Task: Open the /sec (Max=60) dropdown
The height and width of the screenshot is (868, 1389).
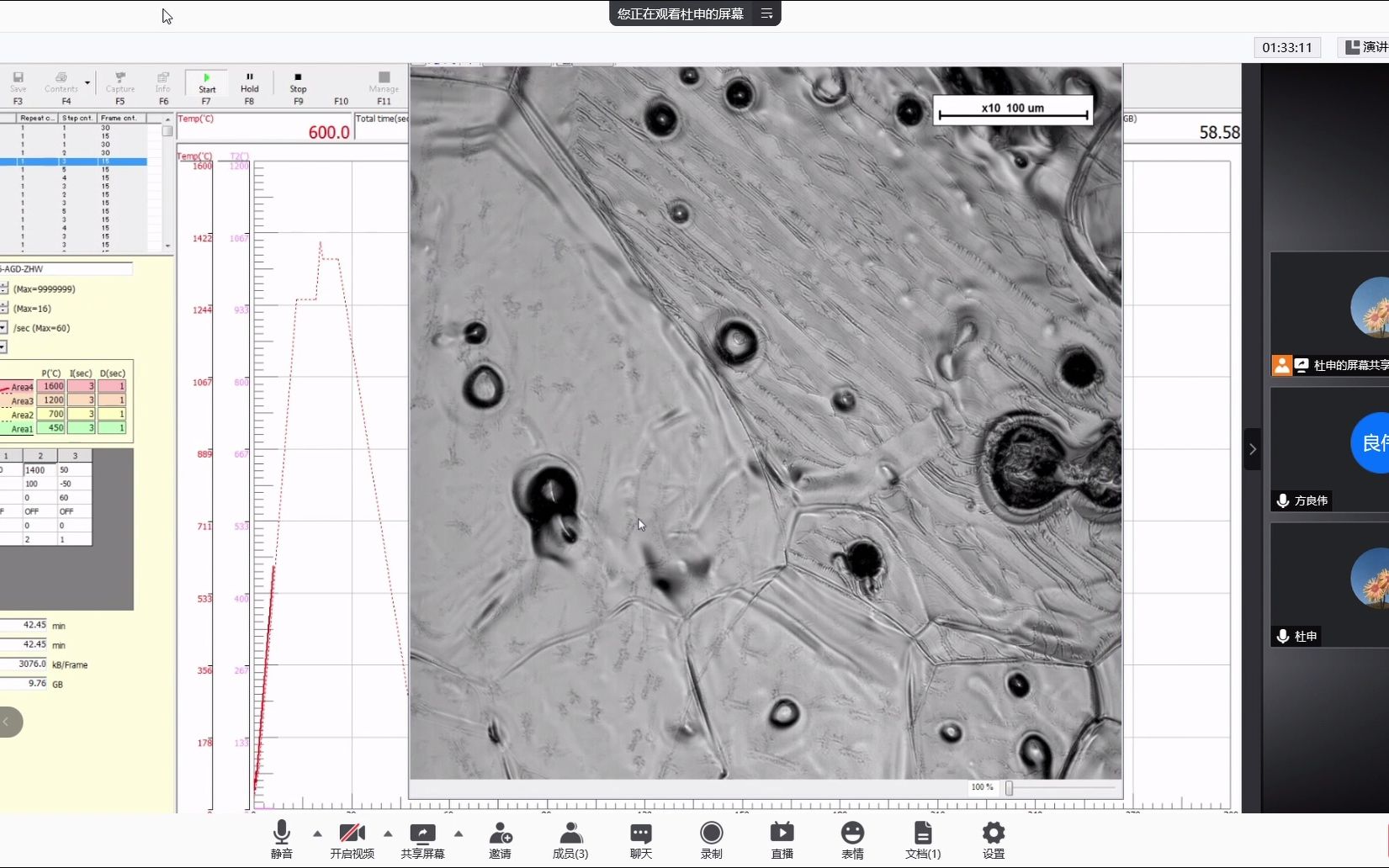Action: tap(4, 327)
